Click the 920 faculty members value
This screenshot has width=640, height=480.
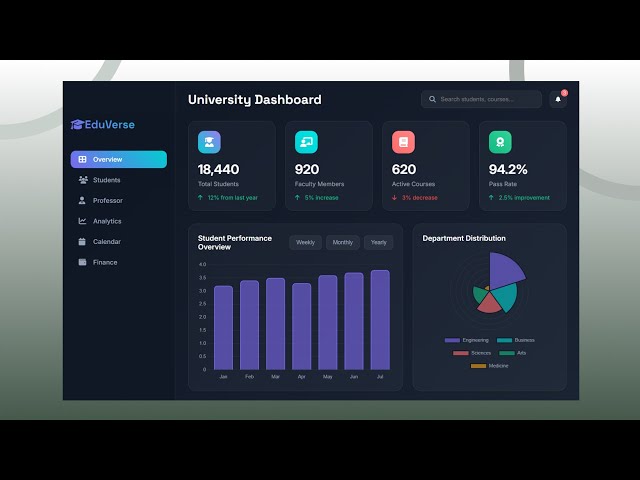click(307, 169)
